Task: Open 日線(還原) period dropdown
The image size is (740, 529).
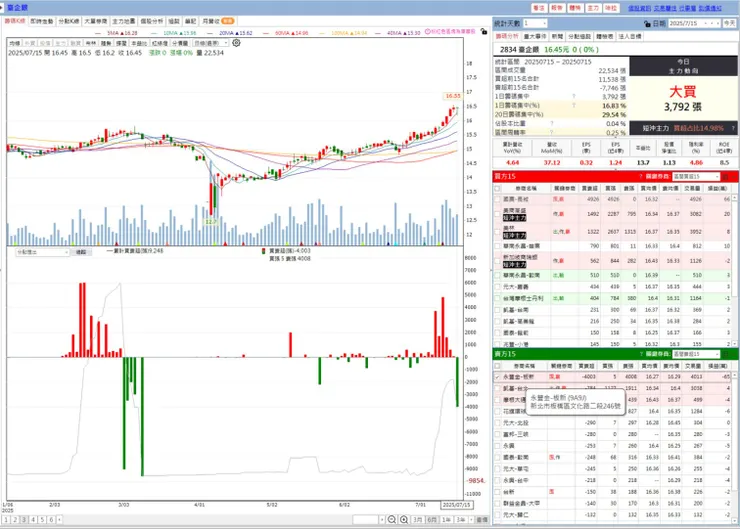Action: click(210, 43)
